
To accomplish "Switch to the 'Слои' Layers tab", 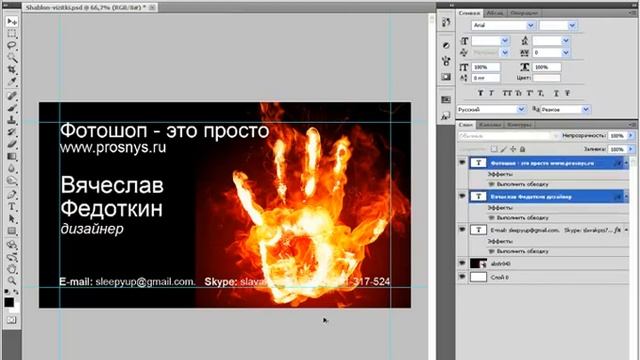I will point(466,124).
